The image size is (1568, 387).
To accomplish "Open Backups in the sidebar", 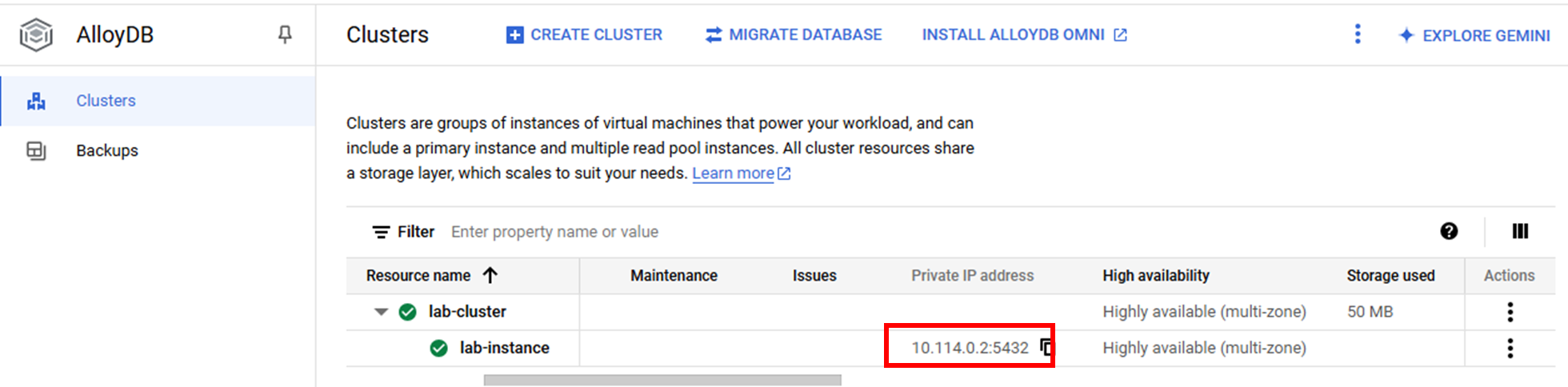I will click(x=158, y=150).
